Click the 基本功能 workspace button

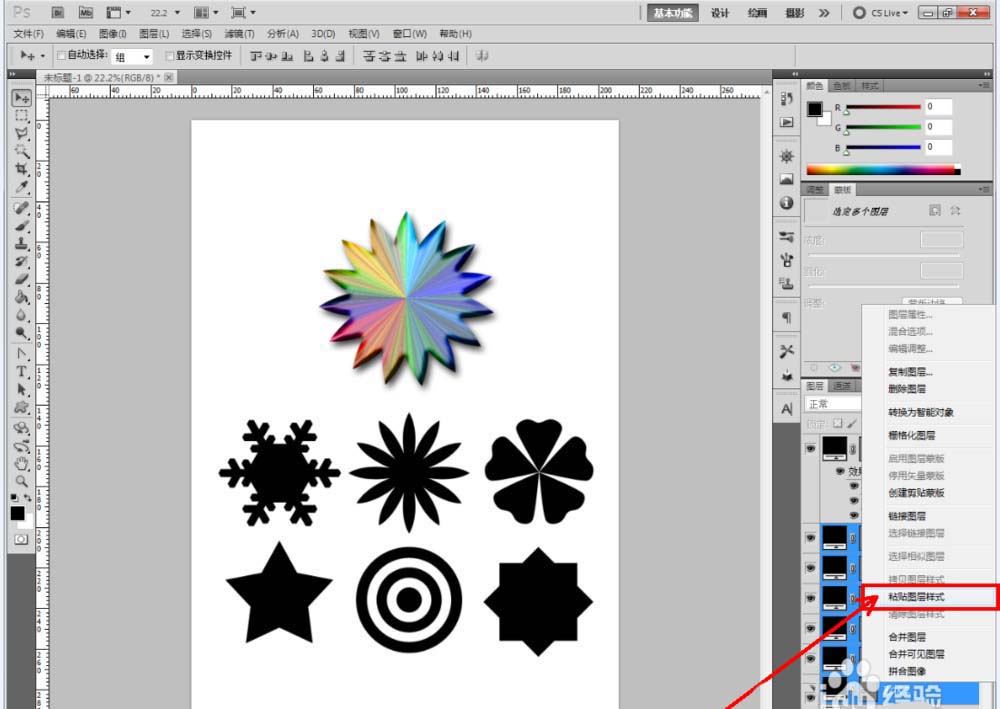click(672, 13)
